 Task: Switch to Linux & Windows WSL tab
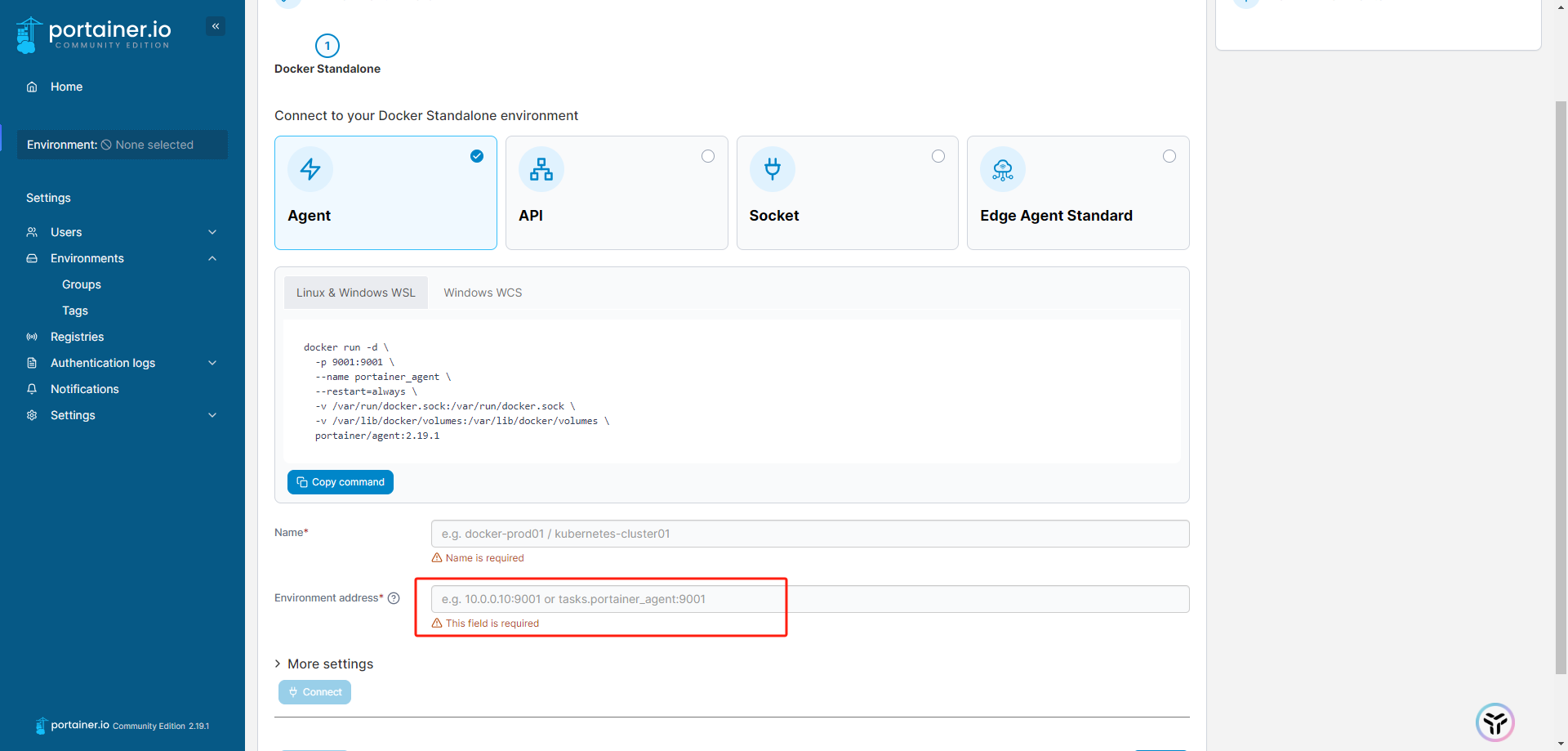tap(356, 293)
